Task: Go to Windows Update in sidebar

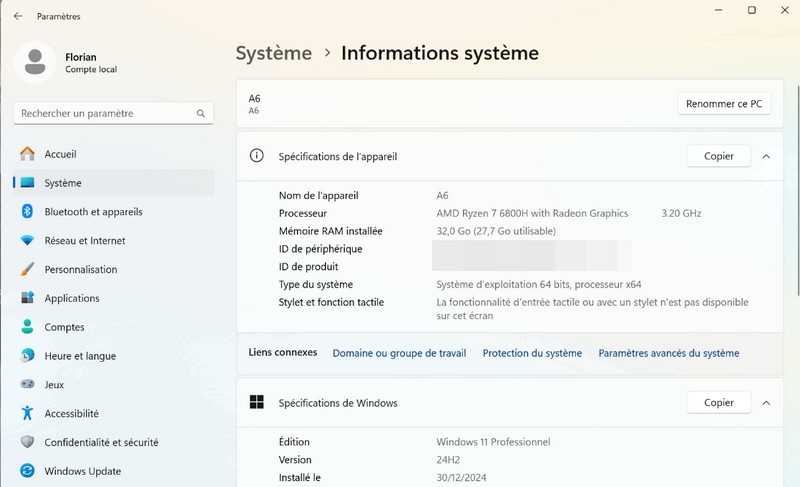Action: pos(82,471)
